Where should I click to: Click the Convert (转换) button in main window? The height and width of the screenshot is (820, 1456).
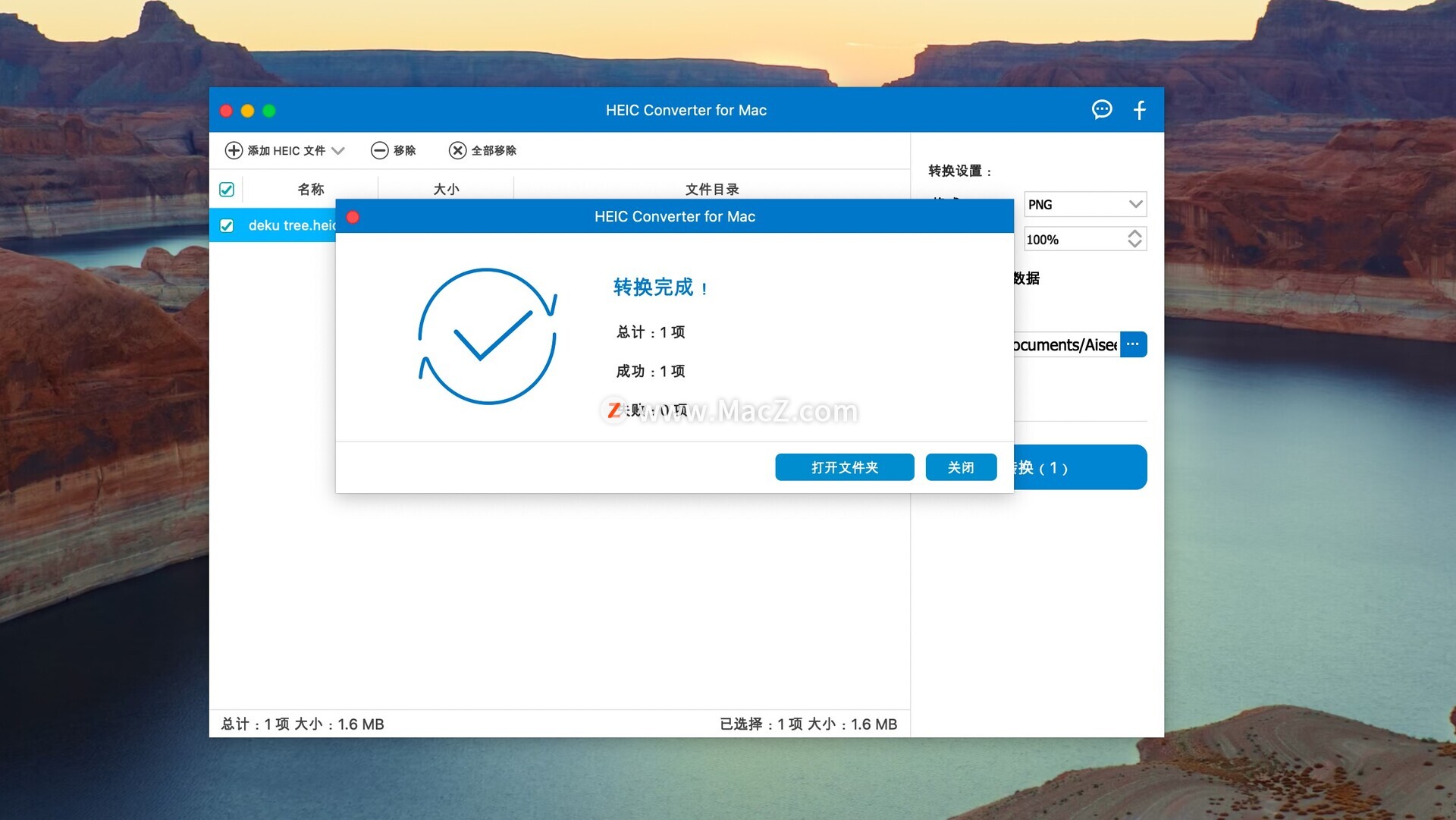click(1080, 467)
